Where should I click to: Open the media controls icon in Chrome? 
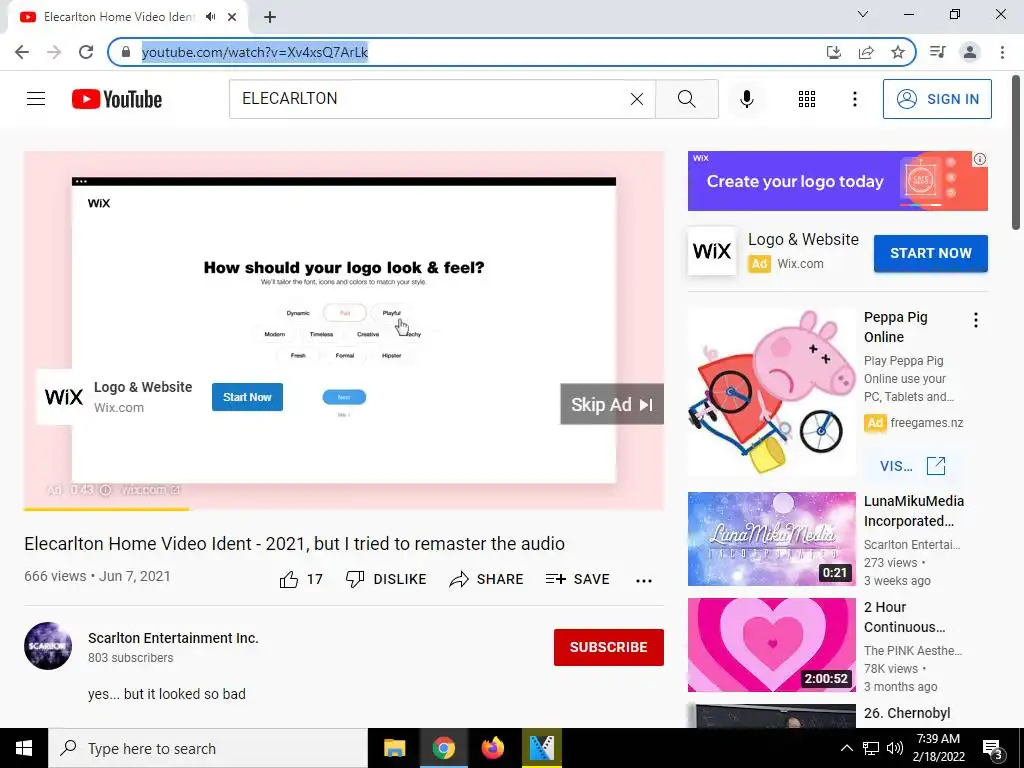pos(938,52)
